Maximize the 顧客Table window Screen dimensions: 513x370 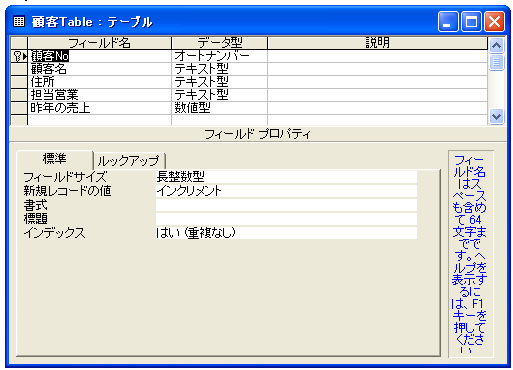(x=471, y=22)
